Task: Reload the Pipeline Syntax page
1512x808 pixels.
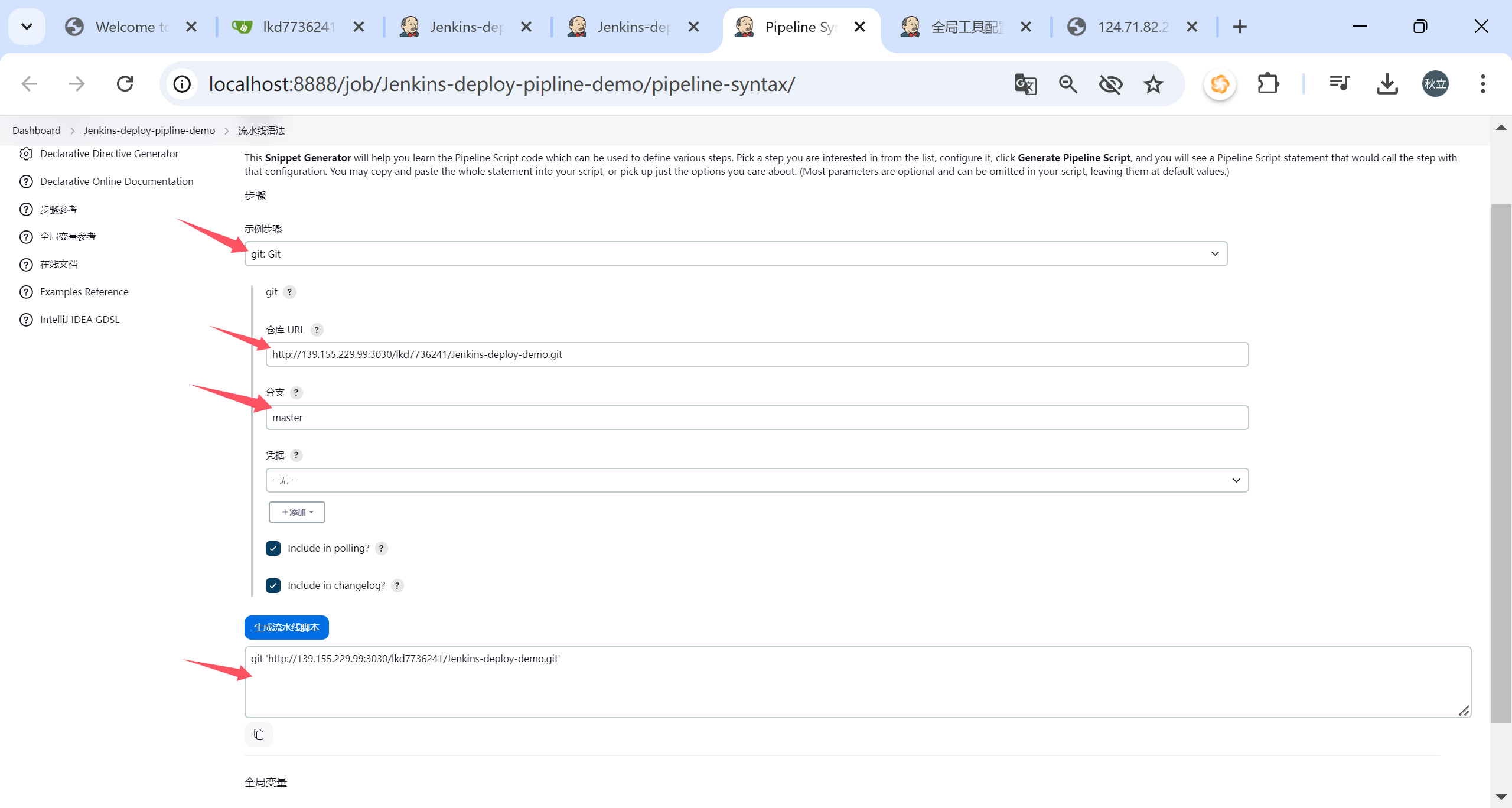Action: 125,84
